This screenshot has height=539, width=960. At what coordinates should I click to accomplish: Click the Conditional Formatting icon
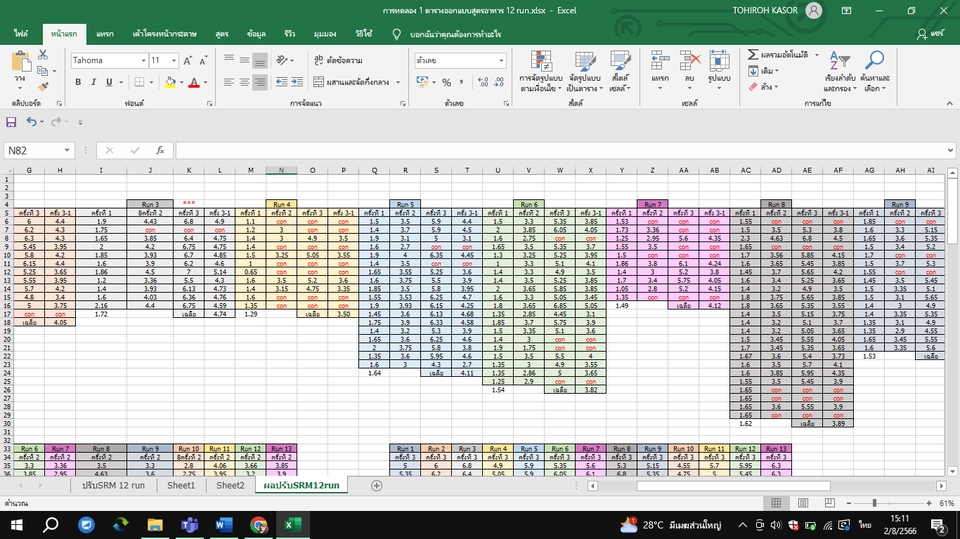(x=541, y=62)
